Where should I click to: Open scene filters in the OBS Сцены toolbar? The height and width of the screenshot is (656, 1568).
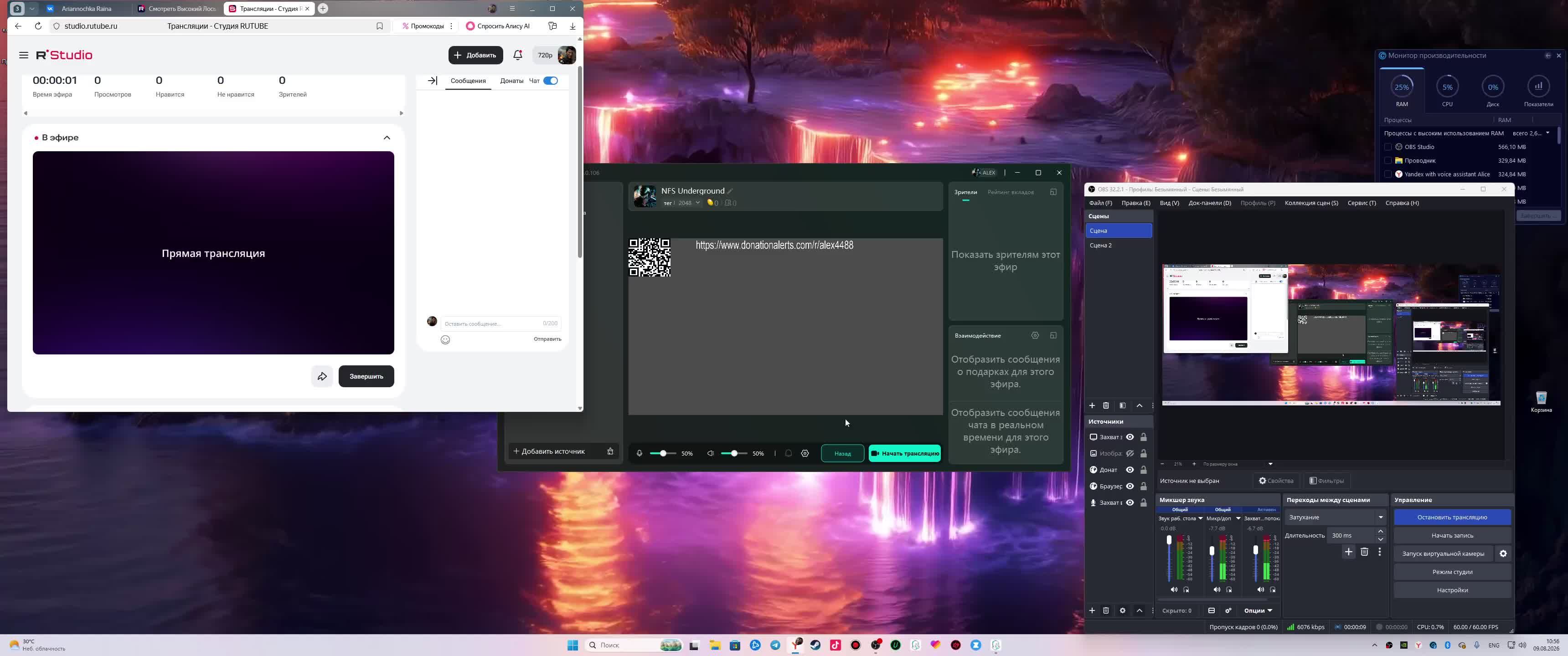tap(1122, 406)
